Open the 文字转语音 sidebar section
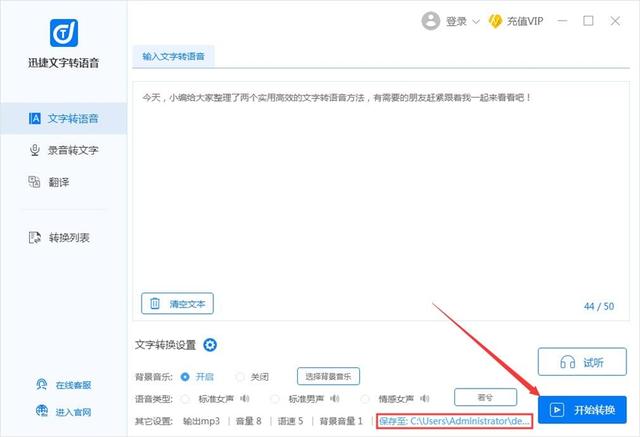The image size is (640, 437). tap(64, 119)
